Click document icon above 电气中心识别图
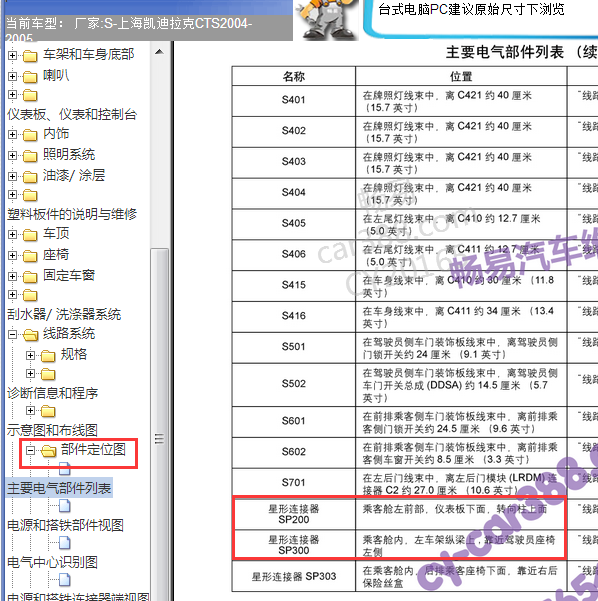The height and width of the screenshot is (601, 598). (64, 543)
